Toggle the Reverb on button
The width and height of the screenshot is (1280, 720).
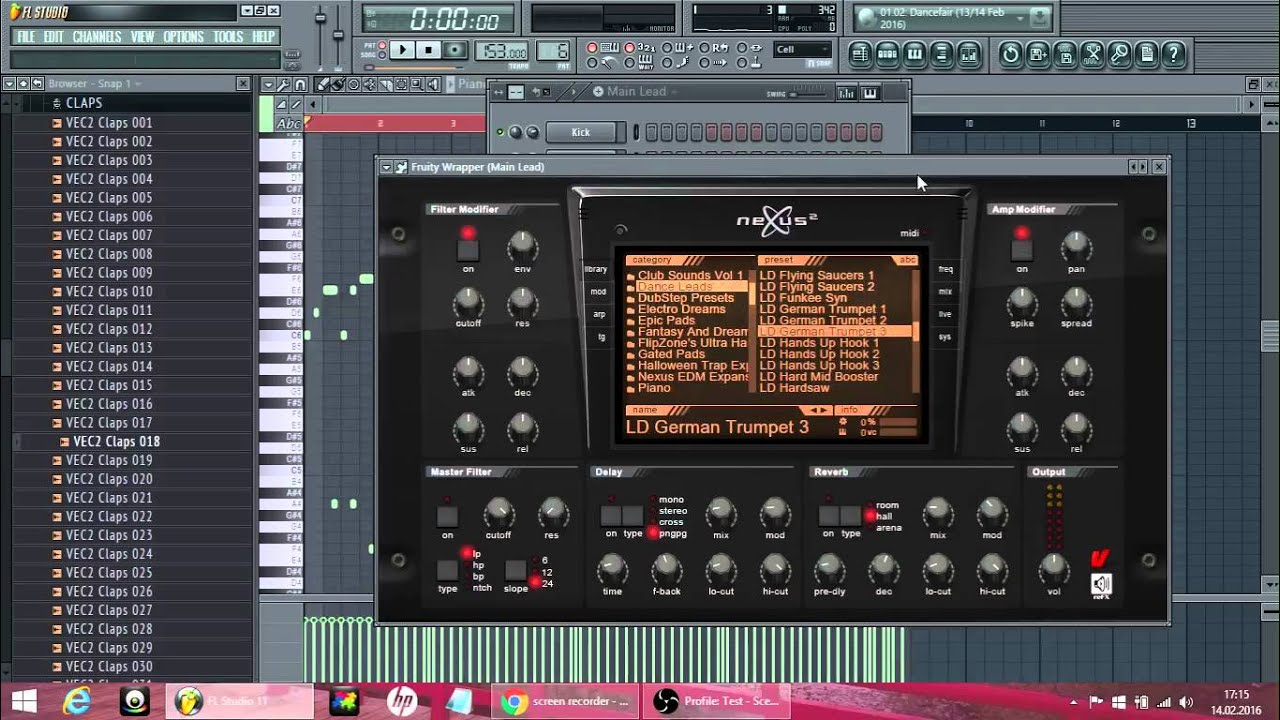[828, 516]
